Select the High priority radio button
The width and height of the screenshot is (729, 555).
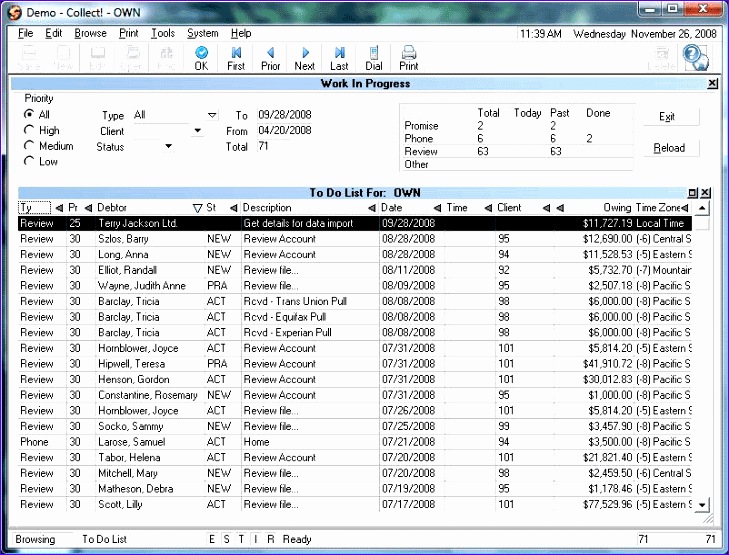click(29, 130)
